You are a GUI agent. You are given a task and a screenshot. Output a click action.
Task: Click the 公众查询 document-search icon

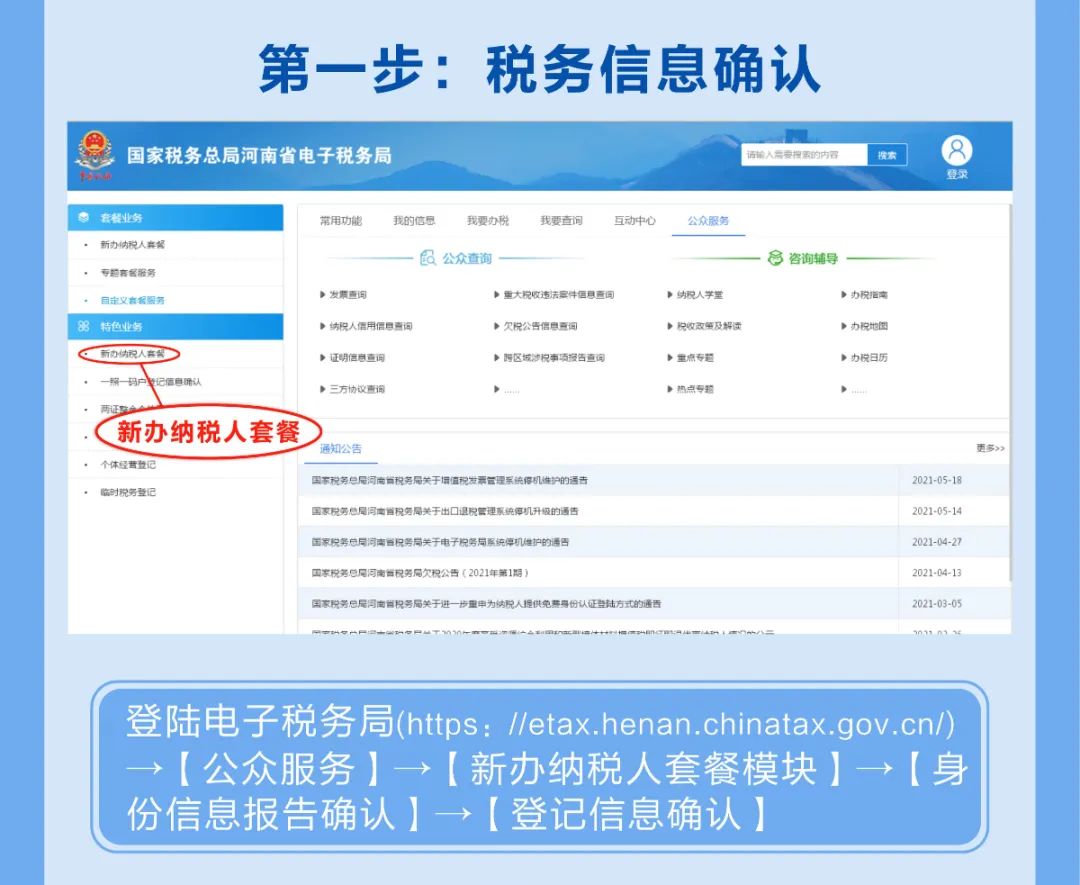point(428,258)
